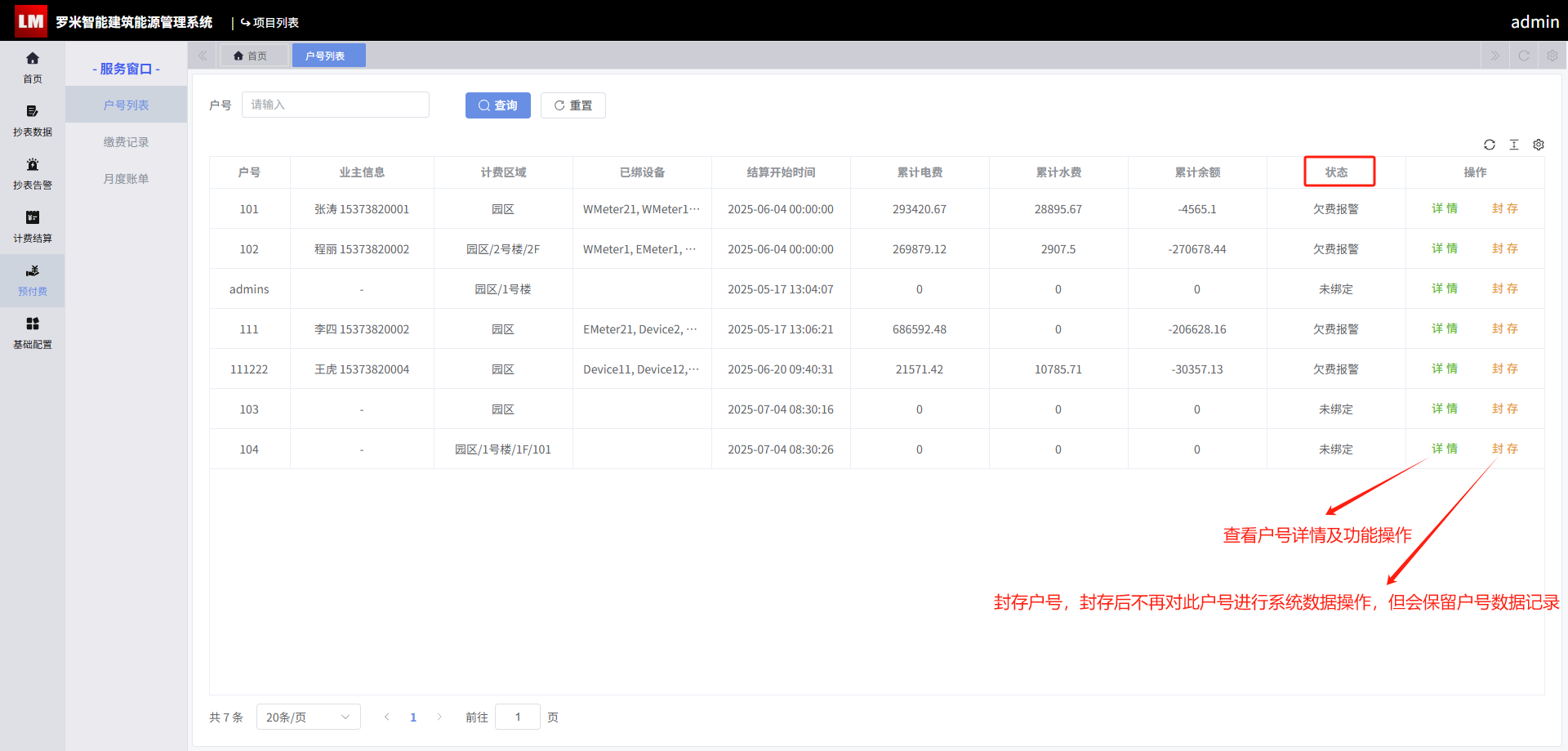The height and width of the screenshot is (751, 1568).
Task: Click the 累计余额 column header
Action: point(1197,172)
